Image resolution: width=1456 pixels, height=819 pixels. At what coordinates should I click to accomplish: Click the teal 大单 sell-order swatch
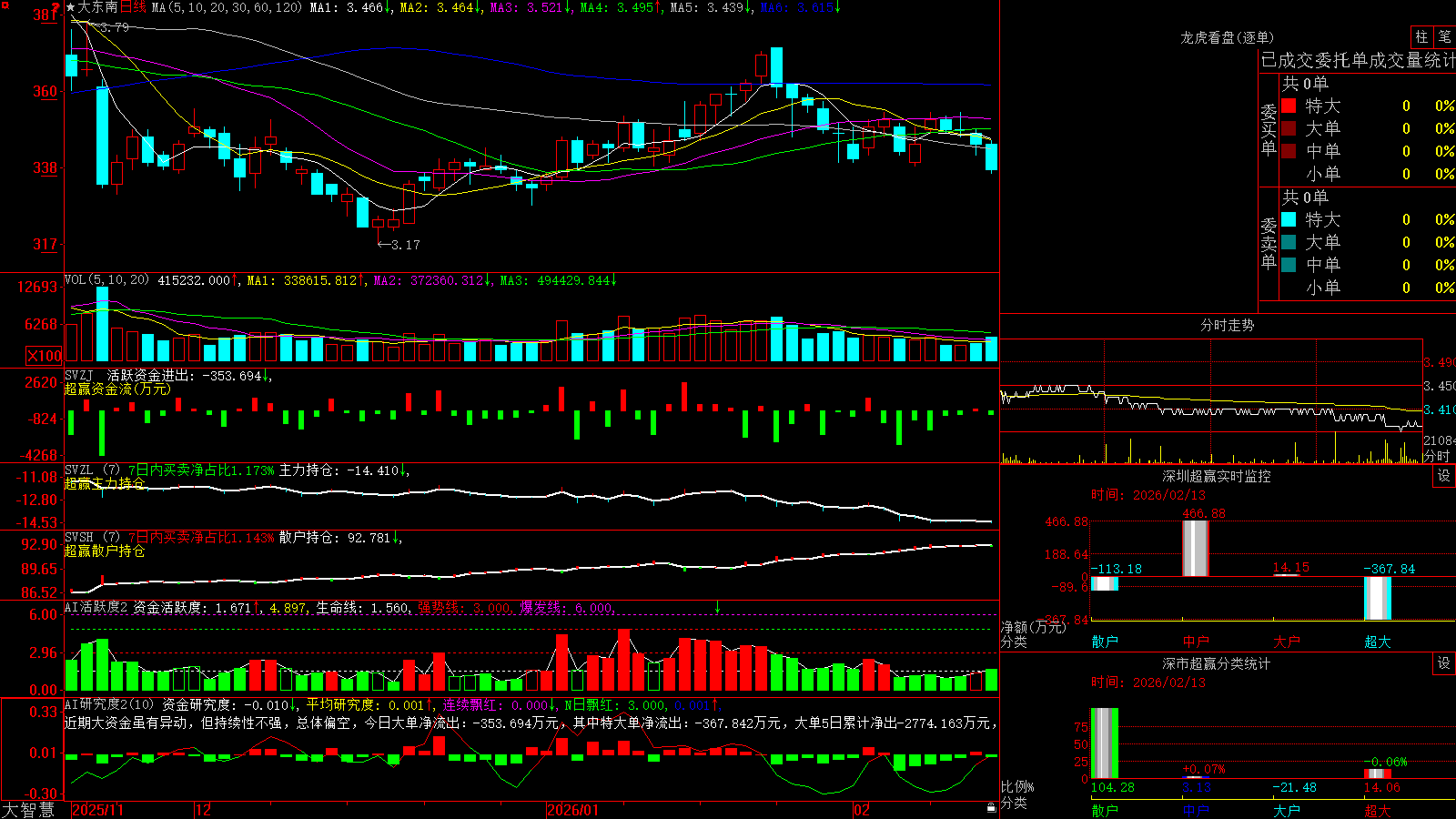(1289, 242)
